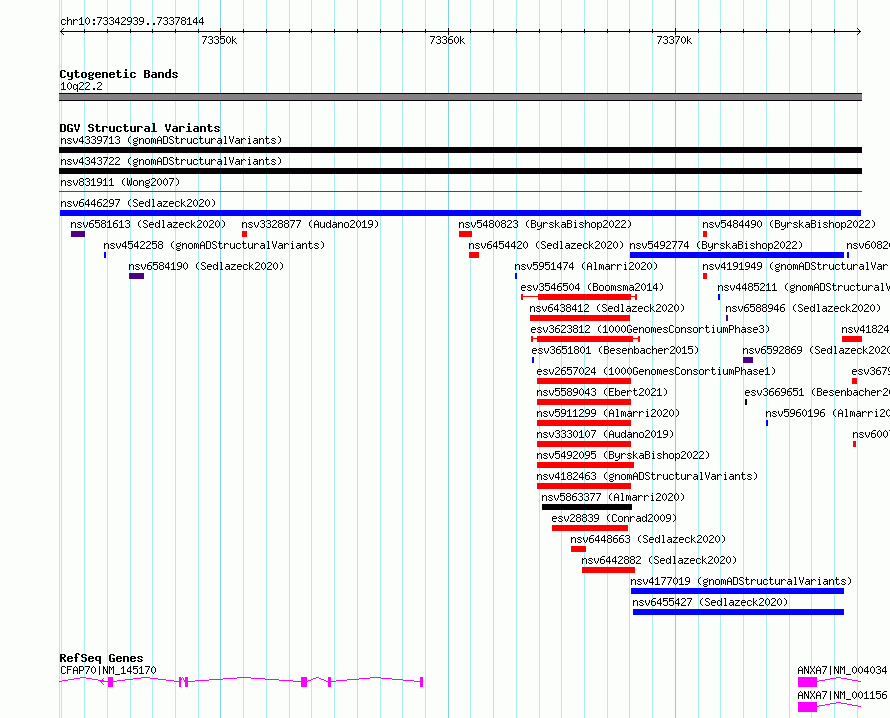Open esv2657024 1000GenomesConsortiumPhase1 label

(x=656, y=371)
